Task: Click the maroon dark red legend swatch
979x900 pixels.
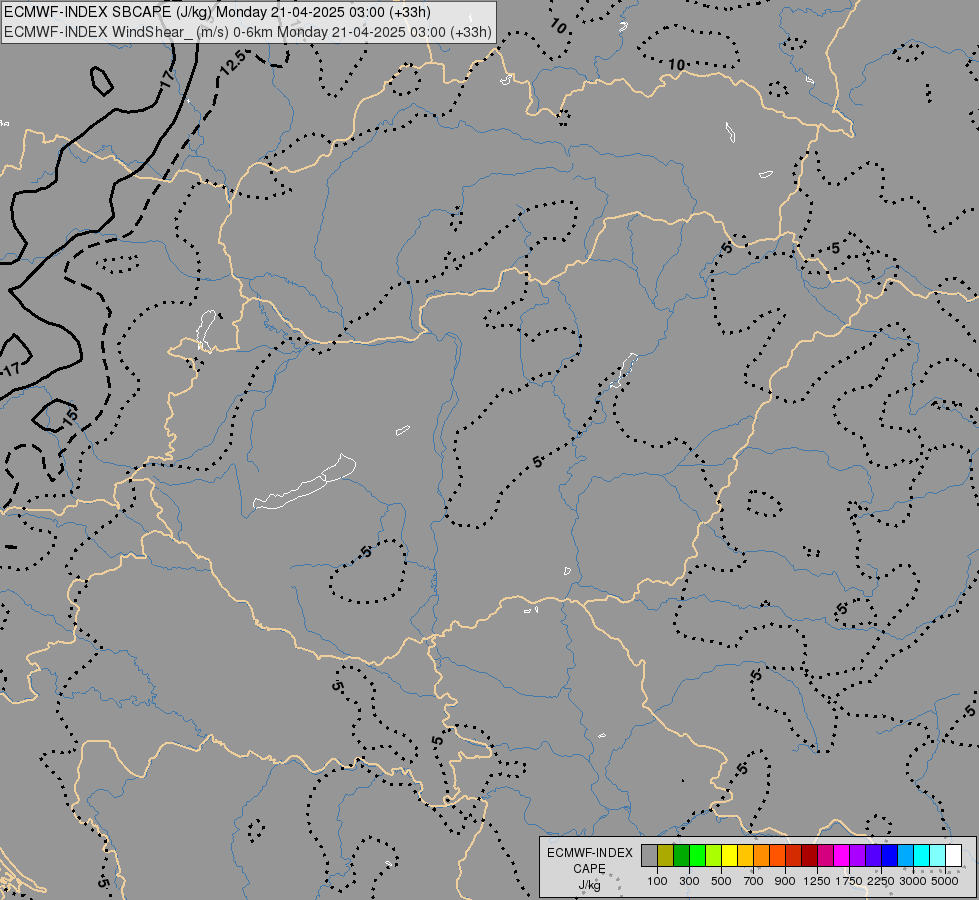Action: point(809,856)
